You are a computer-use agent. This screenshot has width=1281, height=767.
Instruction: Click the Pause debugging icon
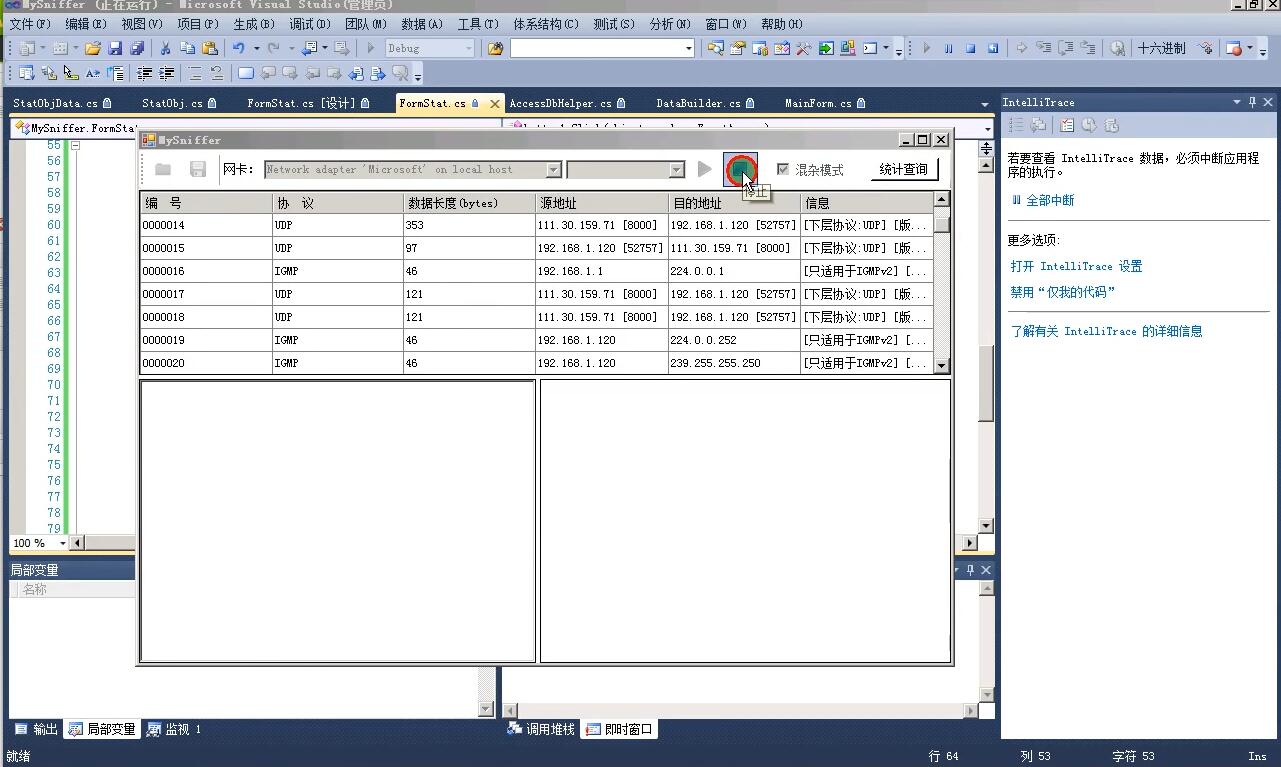(x=948, y=48)
